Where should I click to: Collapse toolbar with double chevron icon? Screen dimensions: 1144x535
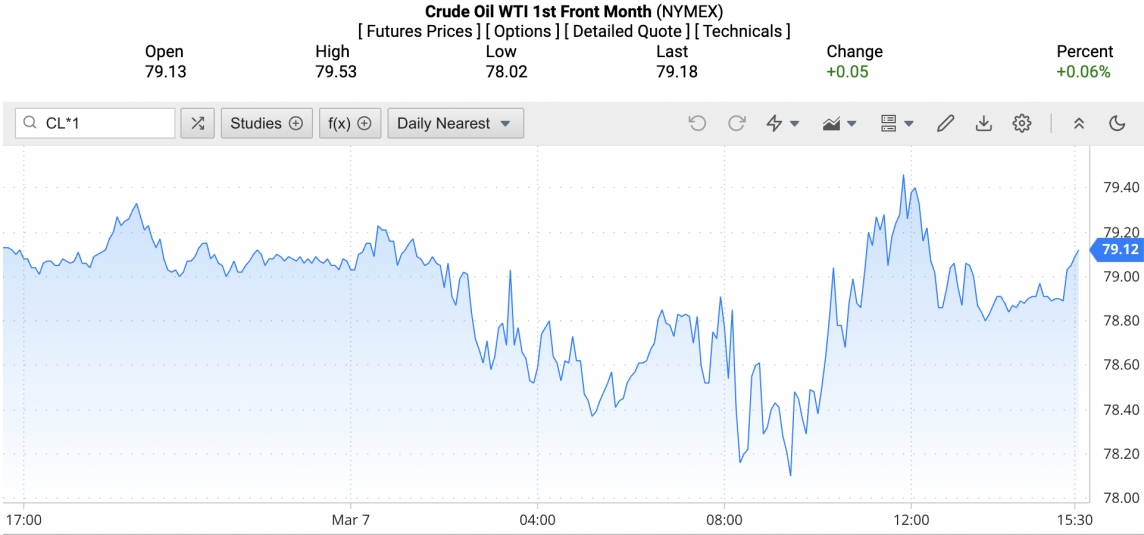[x=1079, y=123]
